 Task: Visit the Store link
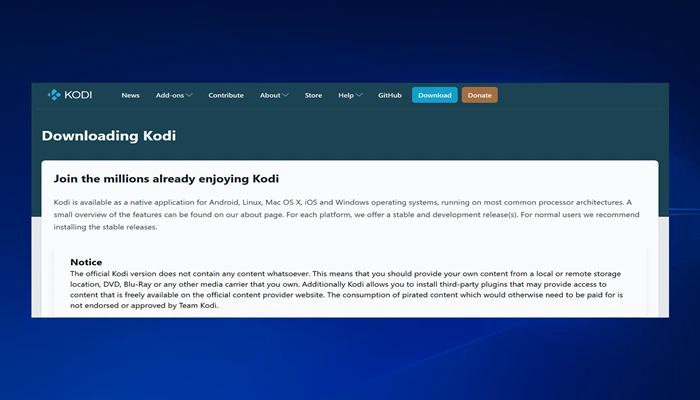pyautogui.click(x=313, y=95)
